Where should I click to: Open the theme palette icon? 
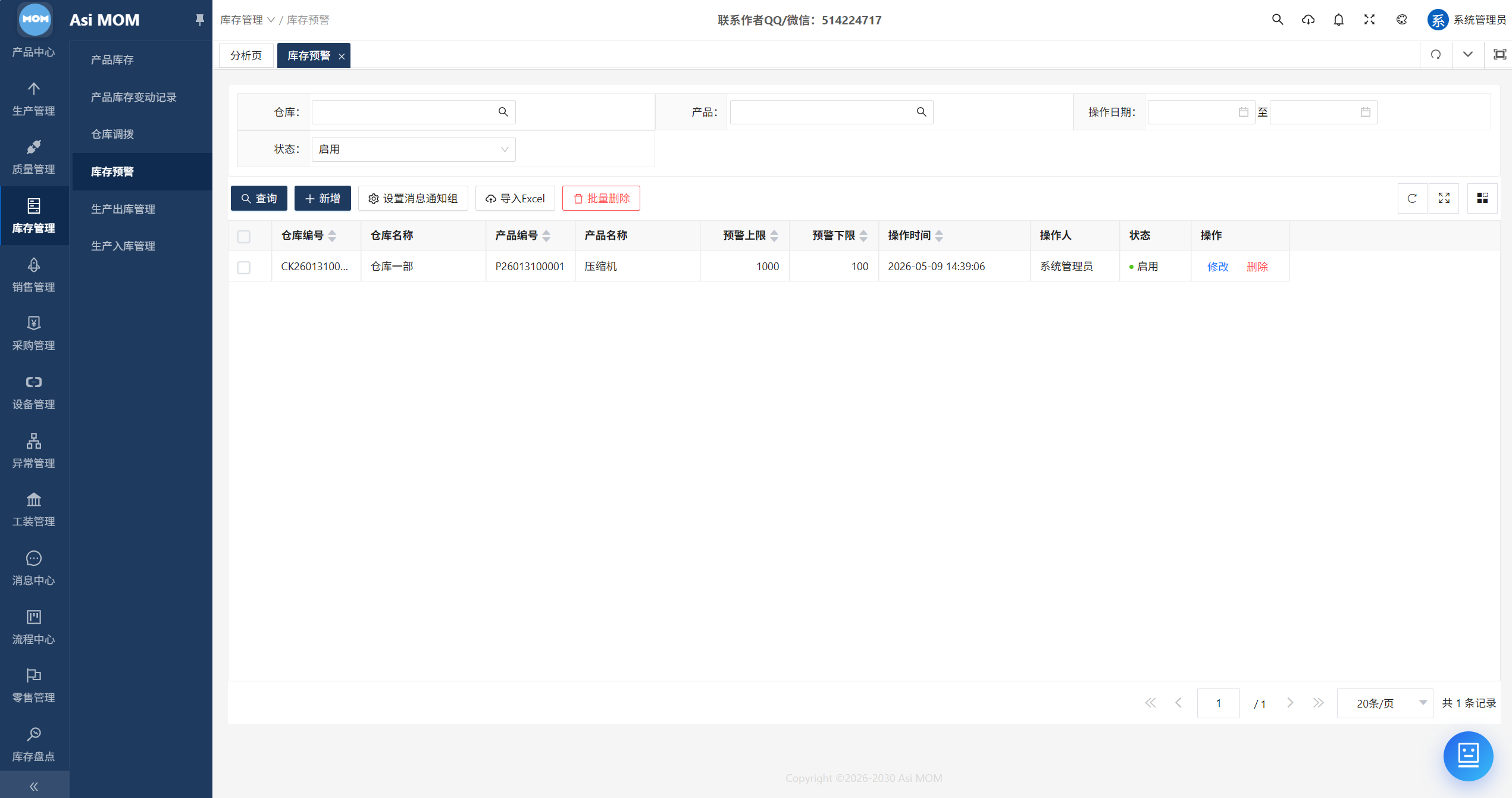(1401, 20)
